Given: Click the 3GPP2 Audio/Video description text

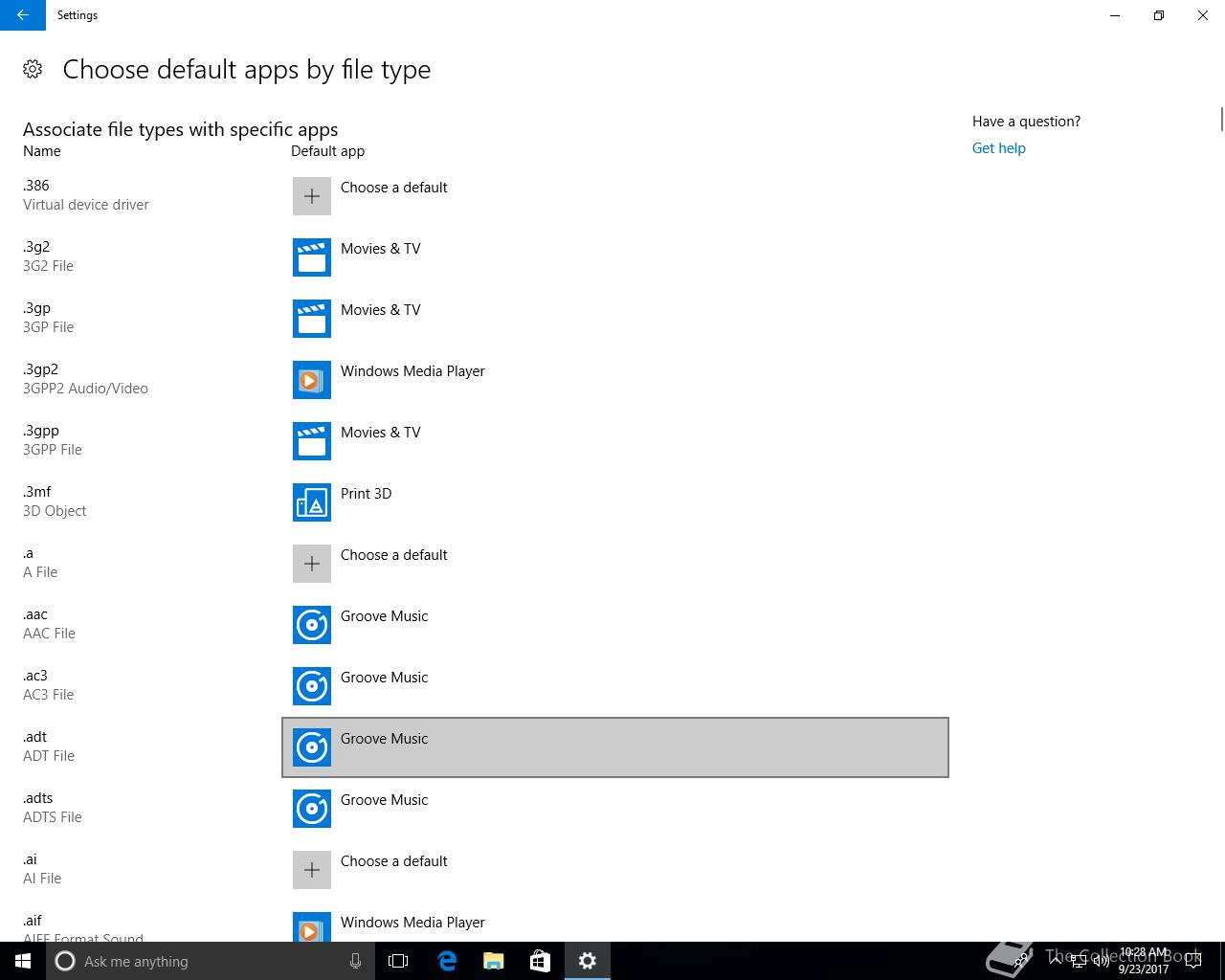Looking at the screenshot, I should 85,389.
